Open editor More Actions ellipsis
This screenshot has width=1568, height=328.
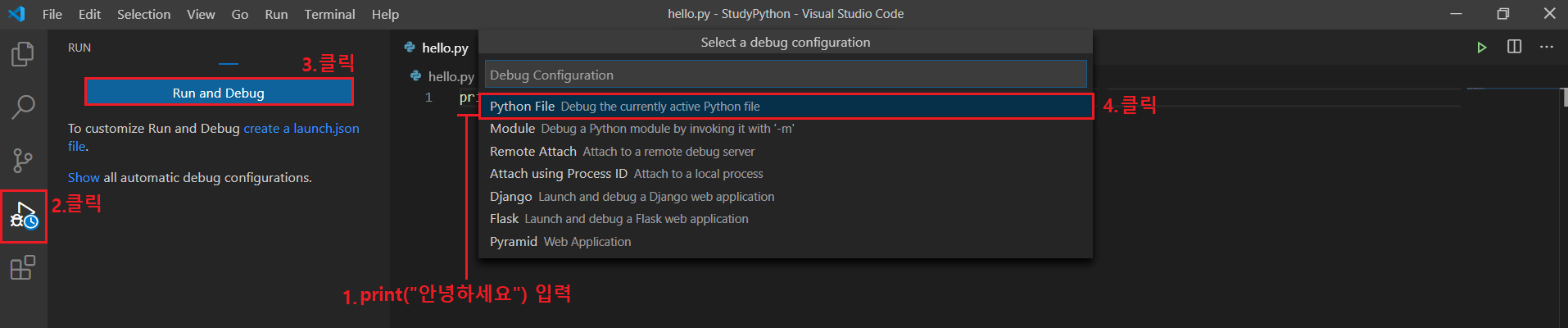[1546, 47]
